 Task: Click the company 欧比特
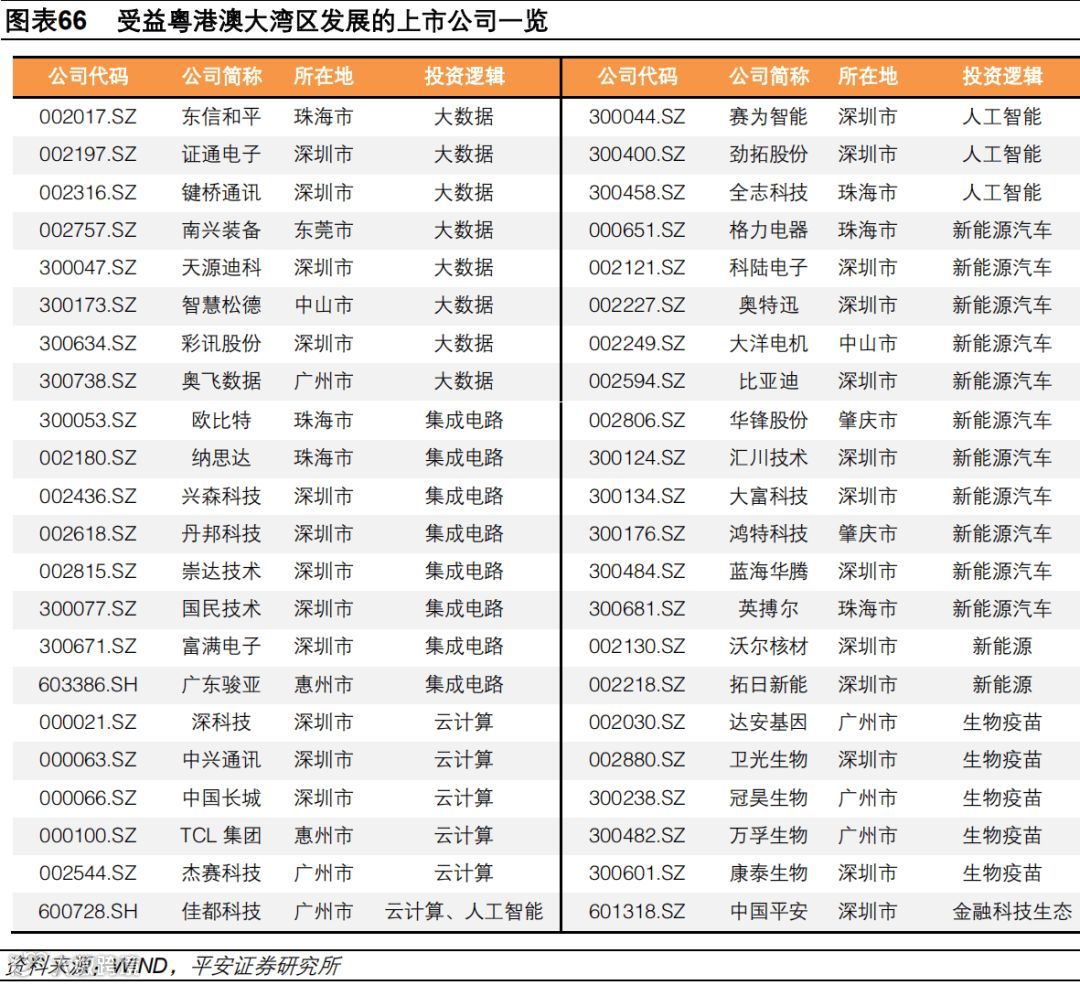click(221, 419)
